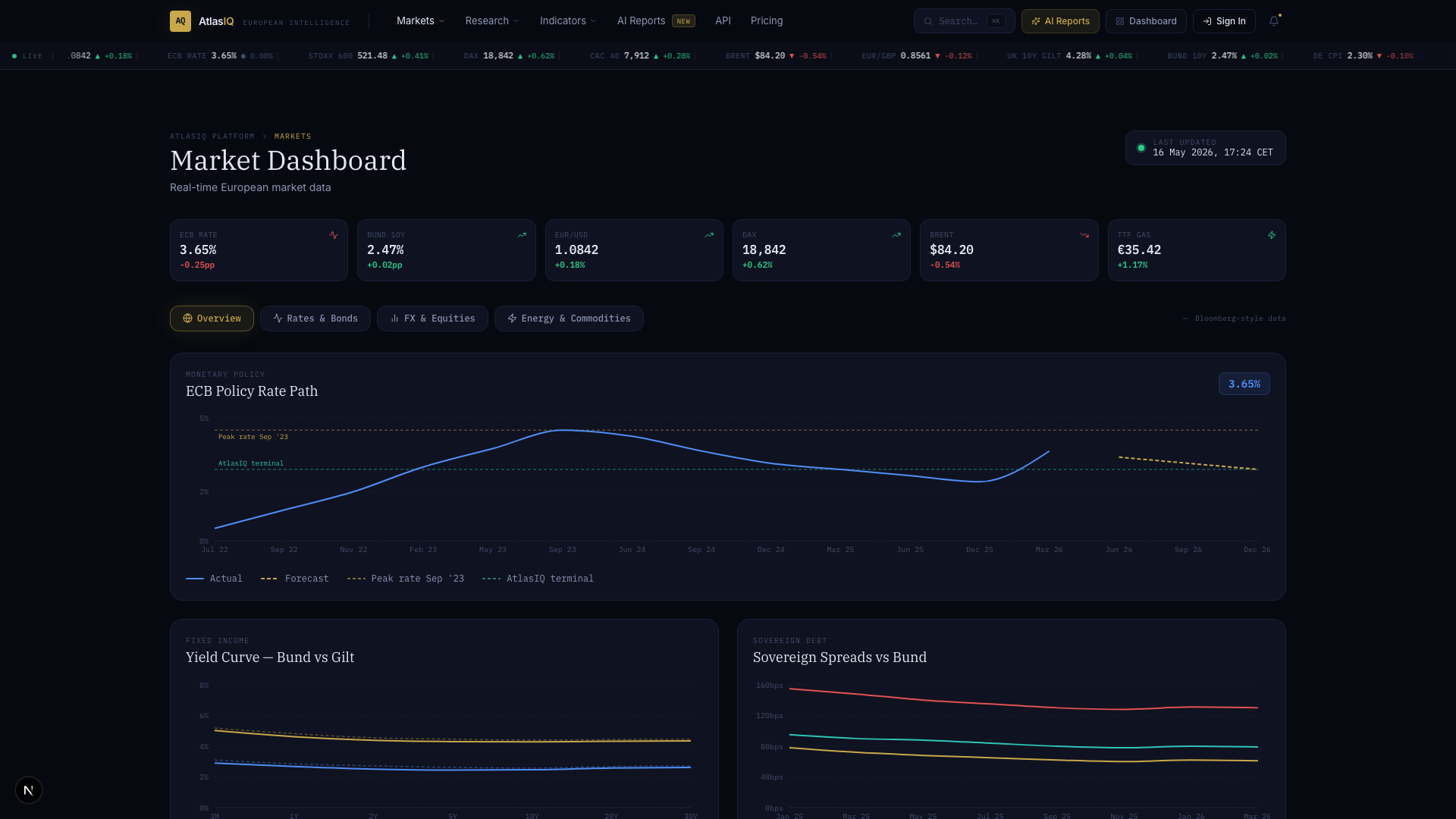Select the Overview tab
Screen dimensions: 1456x819
pyautogui.click(x=212, y=318)
